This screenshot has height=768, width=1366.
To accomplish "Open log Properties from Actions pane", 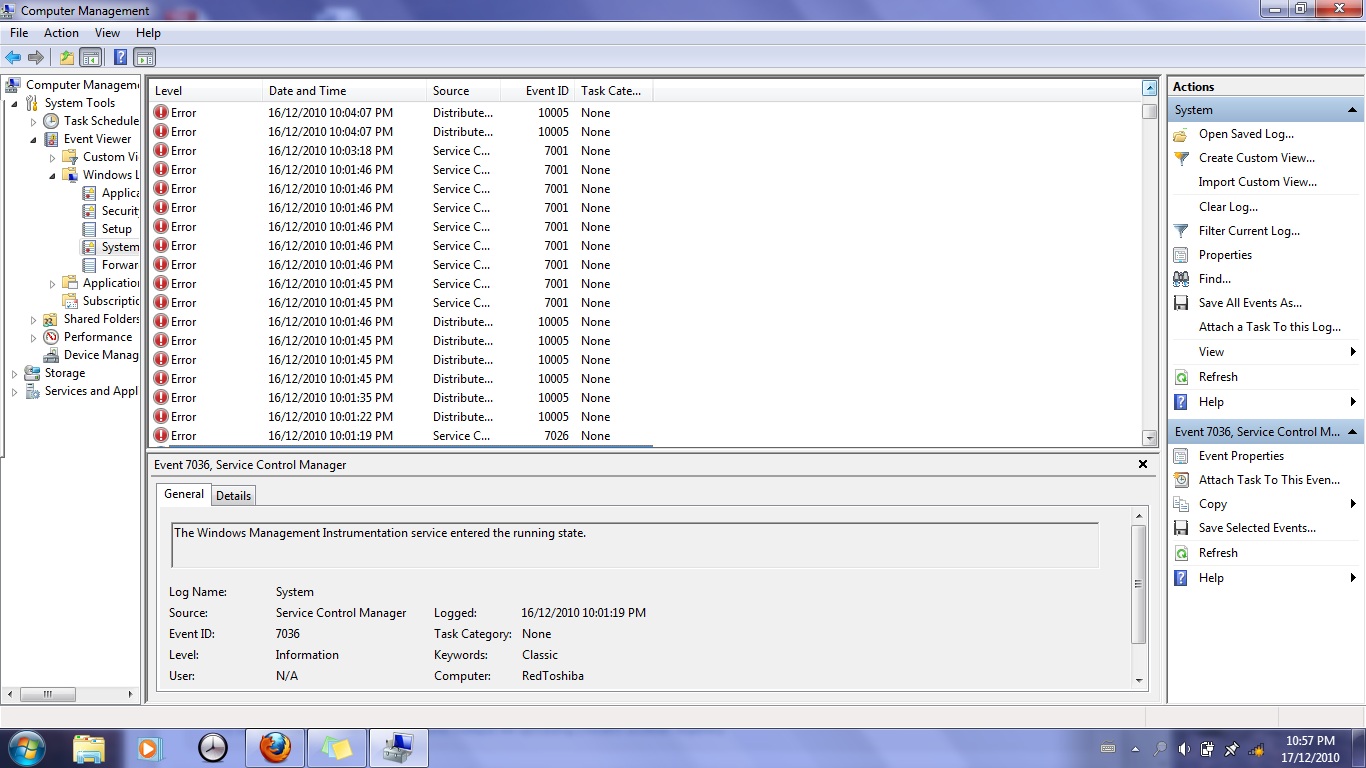I will click(x=1225, y=255).
